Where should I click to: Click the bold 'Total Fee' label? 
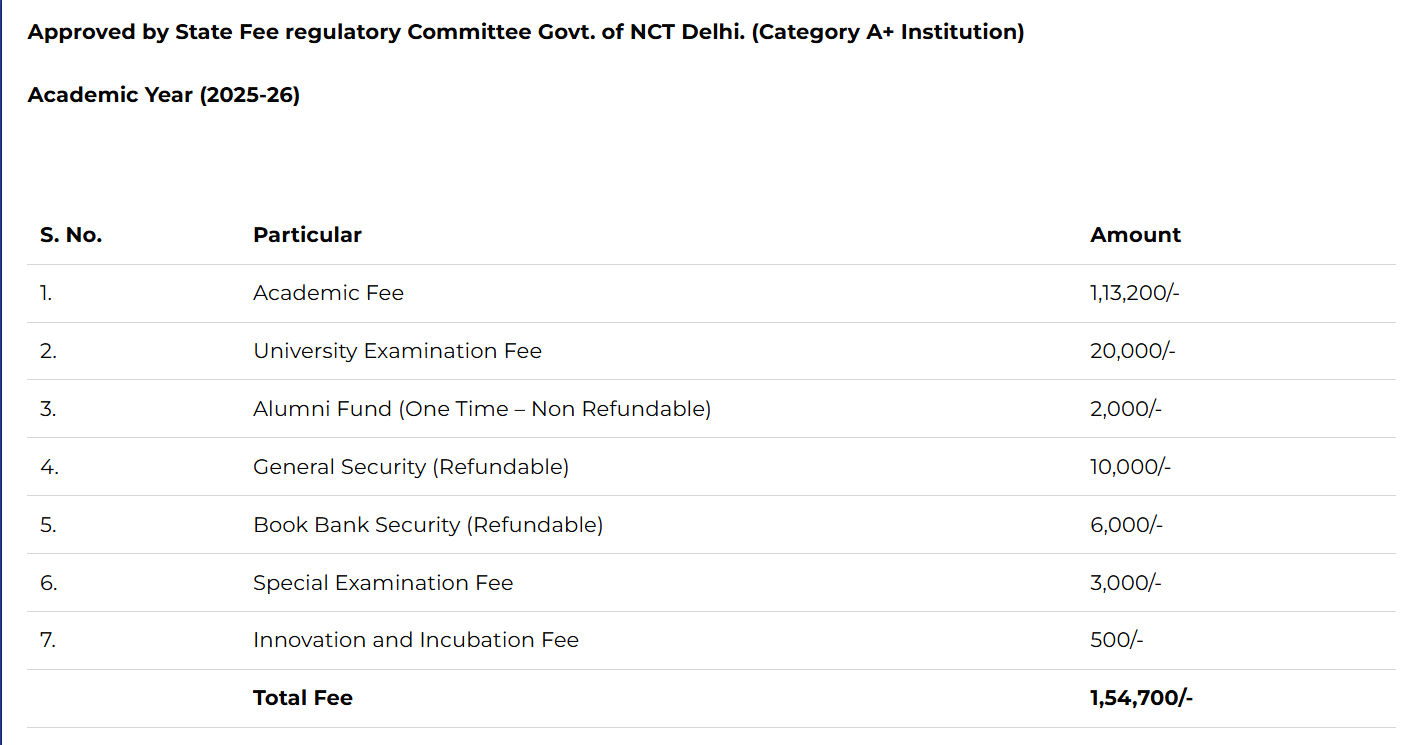tap(303, 698)
